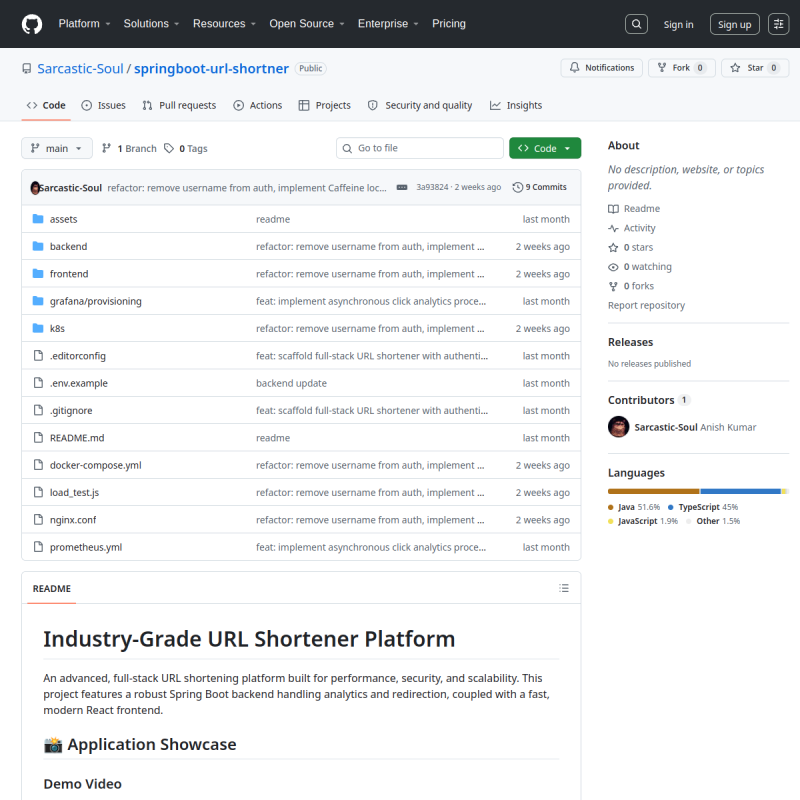Image resolution: width=800 pixels, height=800 pixels.
Task: Click the Java language color dot
Action: coord(611,507)
